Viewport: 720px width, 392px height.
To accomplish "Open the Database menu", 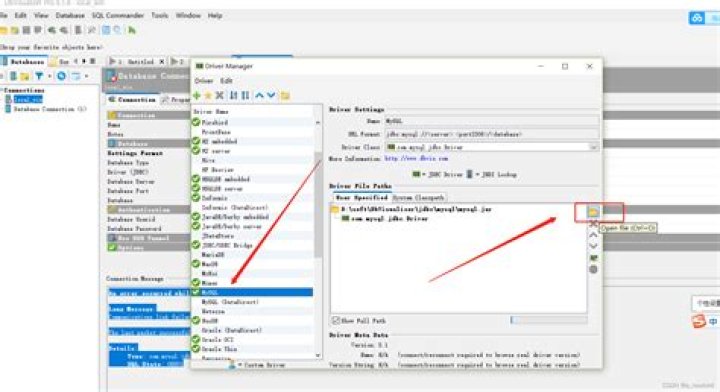I will pos(70,15).
